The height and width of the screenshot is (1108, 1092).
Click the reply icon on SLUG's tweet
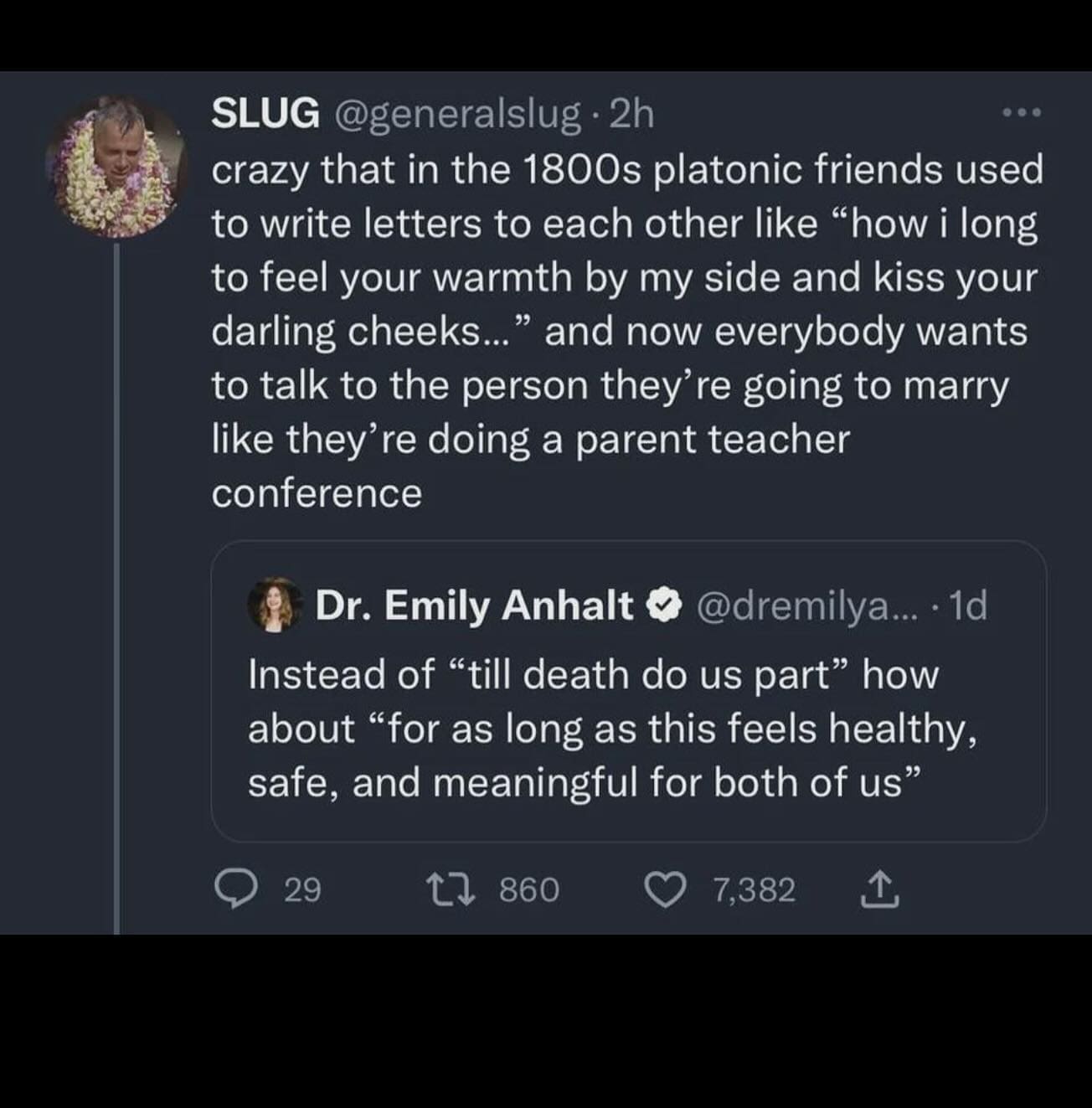[239, 889]
